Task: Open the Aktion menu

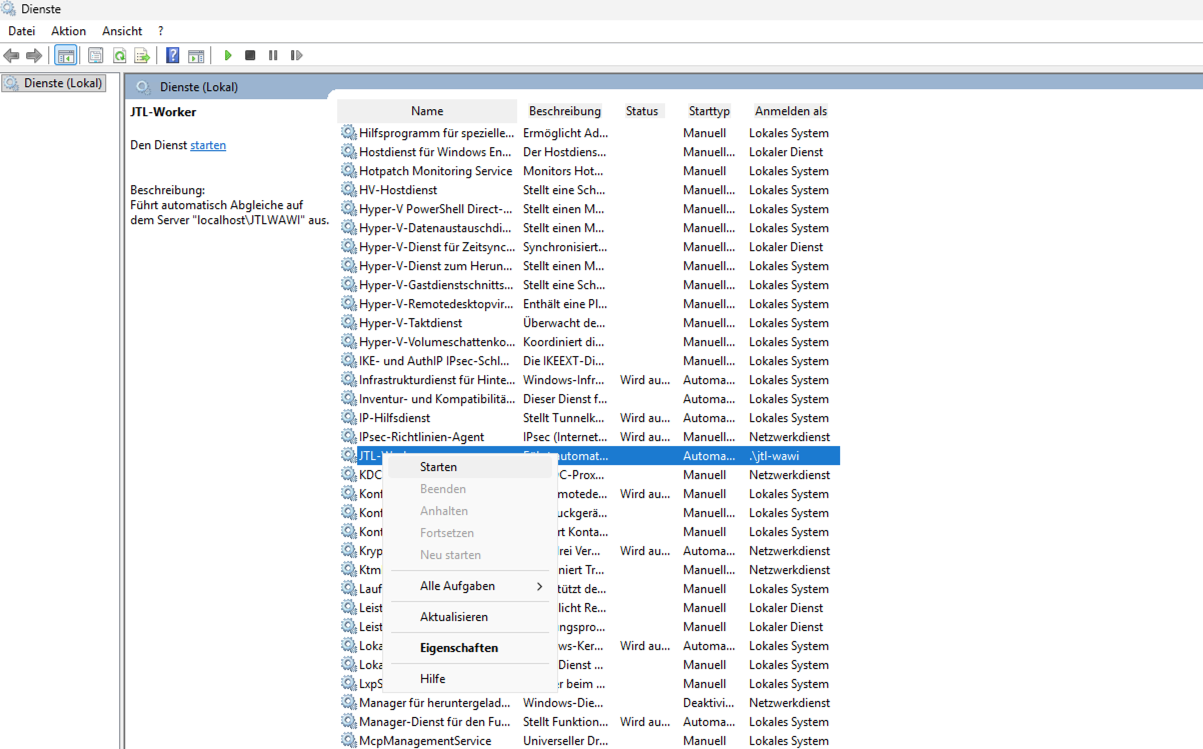Action: pyautogui.click(x=68, y=31)
